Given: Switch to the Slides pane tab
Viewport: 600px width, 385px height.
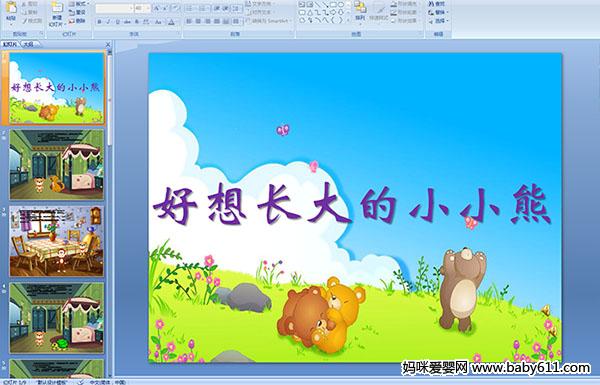Looking at the screenshot, I should [x=10, y=44].
